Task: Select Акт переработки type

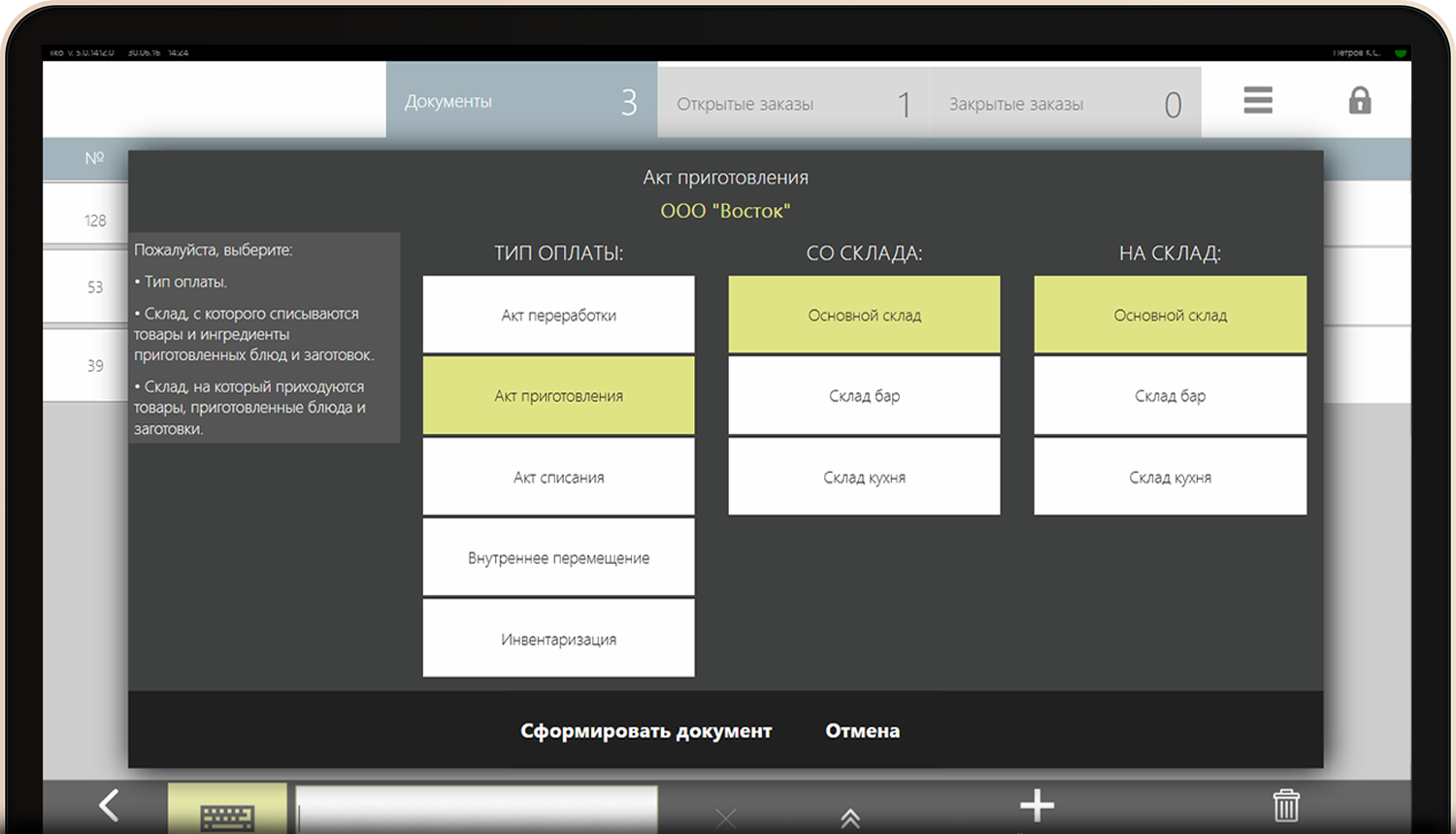Action: click(x=559, y=315)
